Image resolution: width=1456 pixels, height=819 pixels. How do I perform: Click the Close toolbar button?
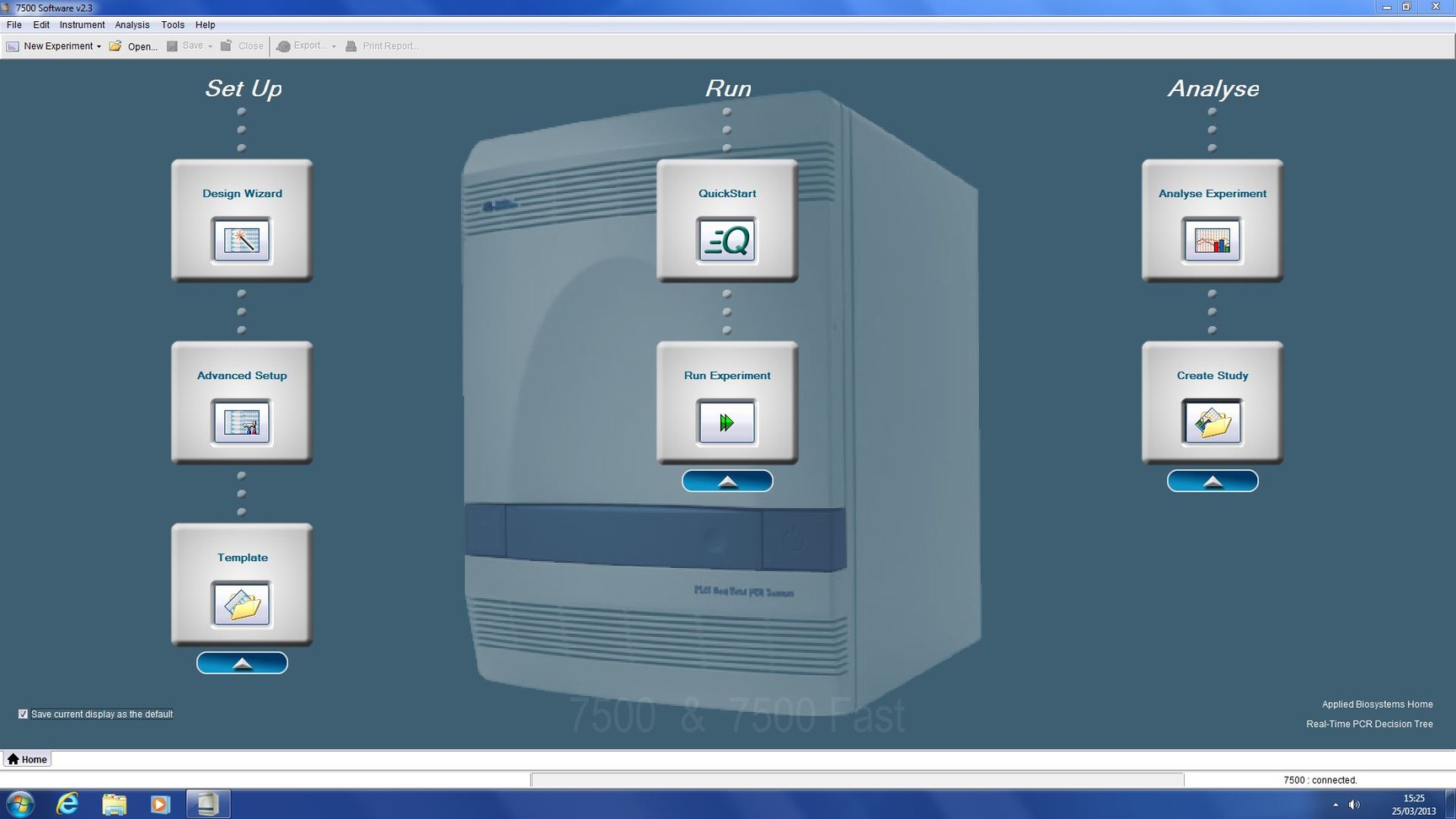pos(242,46)
